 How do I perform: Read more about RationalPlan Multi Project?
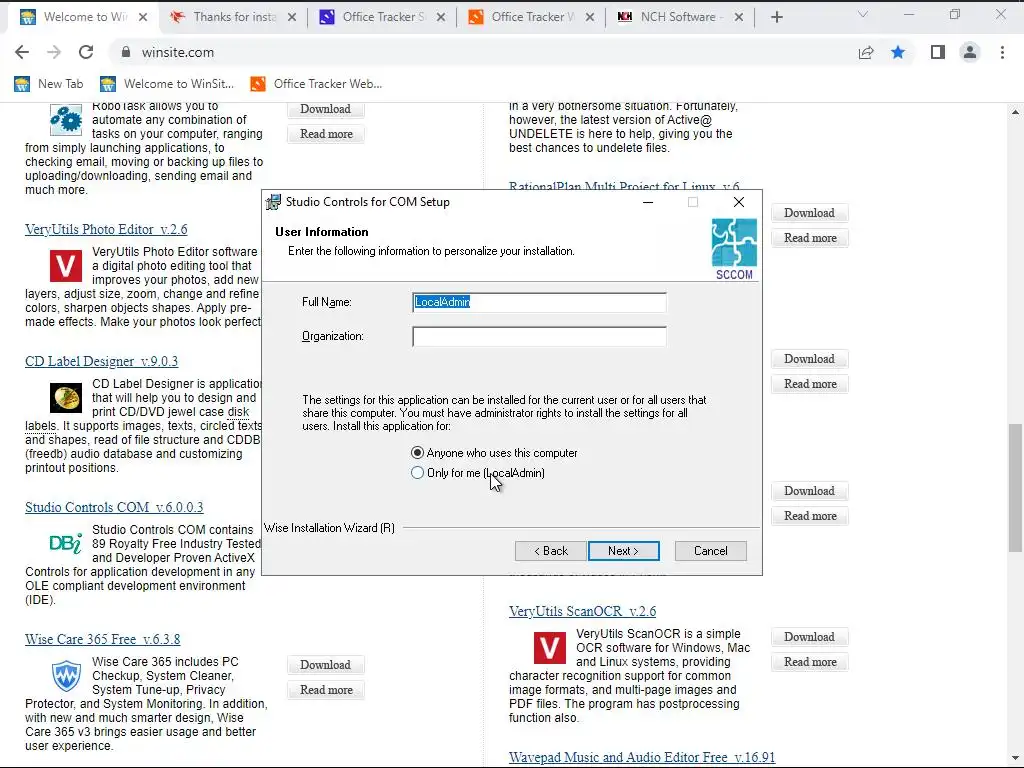pyautogui.click(x=810, y=238)
